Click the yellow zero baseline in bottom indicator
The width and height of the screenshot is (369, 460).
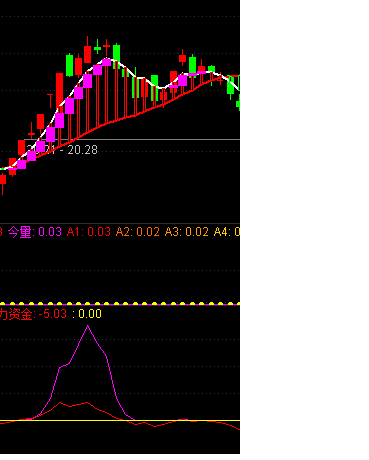[120, 420]
